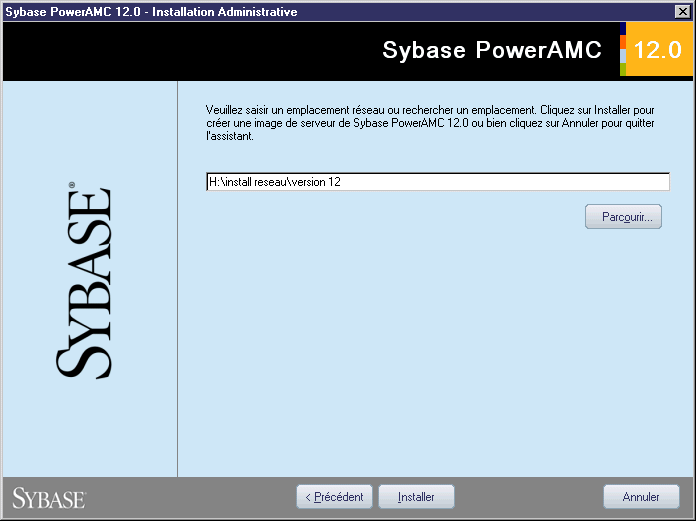This screenshot has height=521, width=696.
Task: Close the Installation Administrative window
Action: tap(682, 12)
